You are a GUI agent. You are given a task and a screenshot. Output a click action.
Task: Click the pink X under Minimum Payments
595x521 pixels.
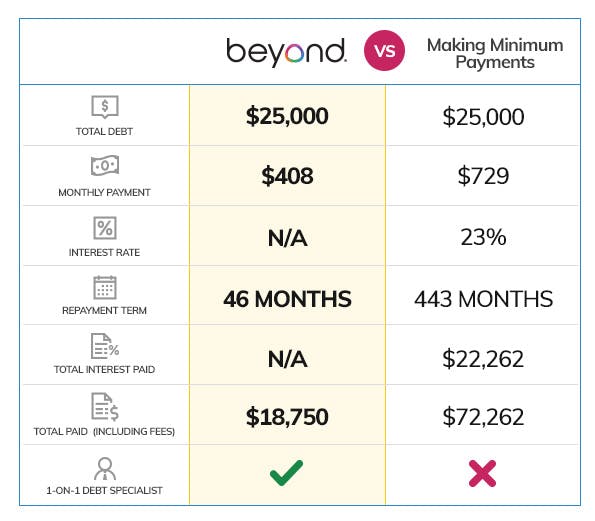482,473
